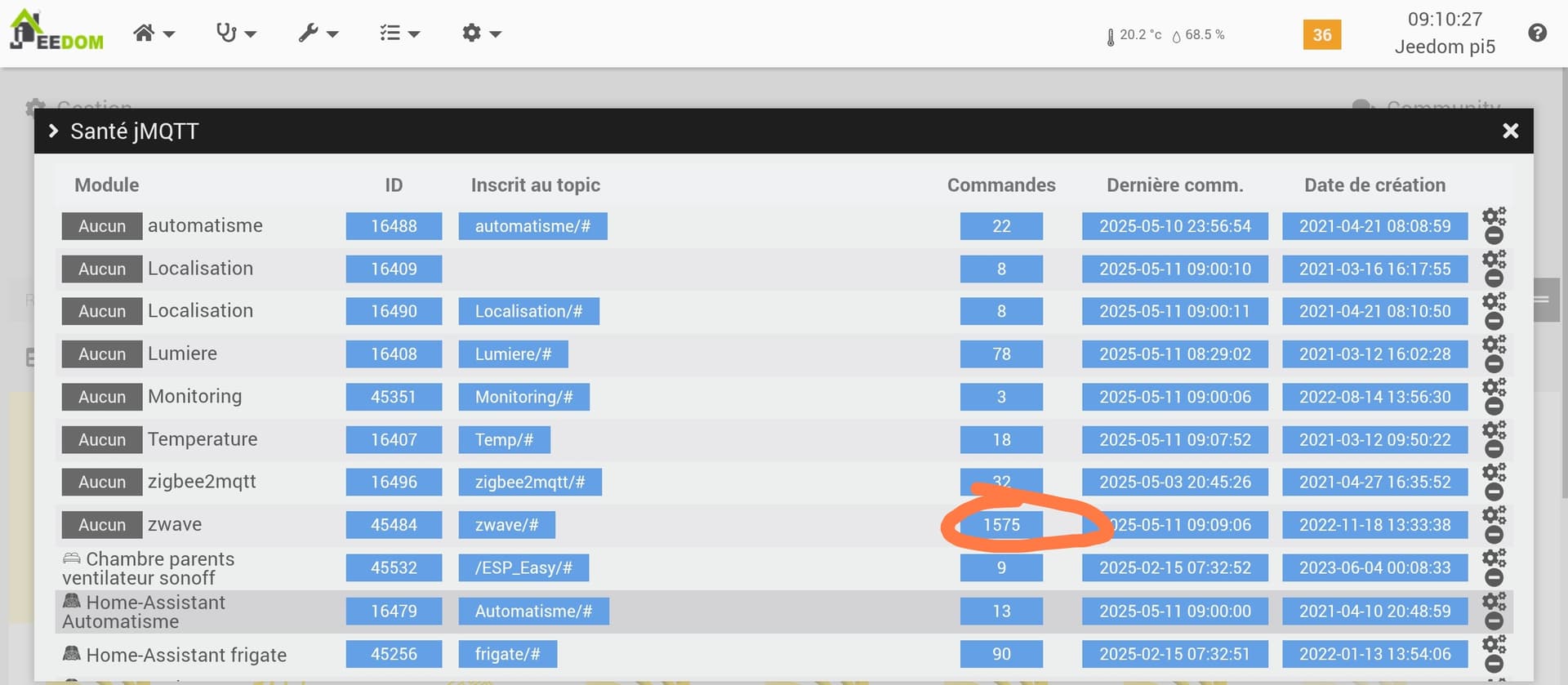Open the Home menu dropdown
The width and height of the screenshot is (1568, 685).
tap(154, 33)
